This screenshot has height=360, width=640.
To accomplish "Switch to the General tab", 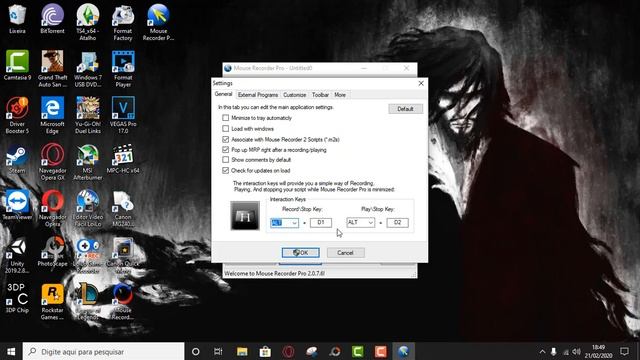I will pyautogui.click(x=224, y=94).
